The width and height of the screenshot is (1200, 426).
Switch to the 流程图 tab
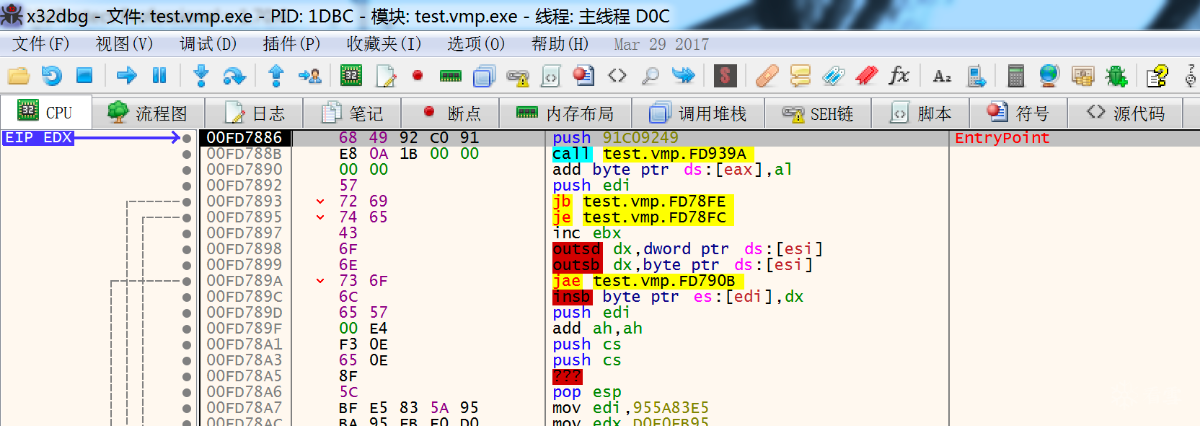[148, 112]
